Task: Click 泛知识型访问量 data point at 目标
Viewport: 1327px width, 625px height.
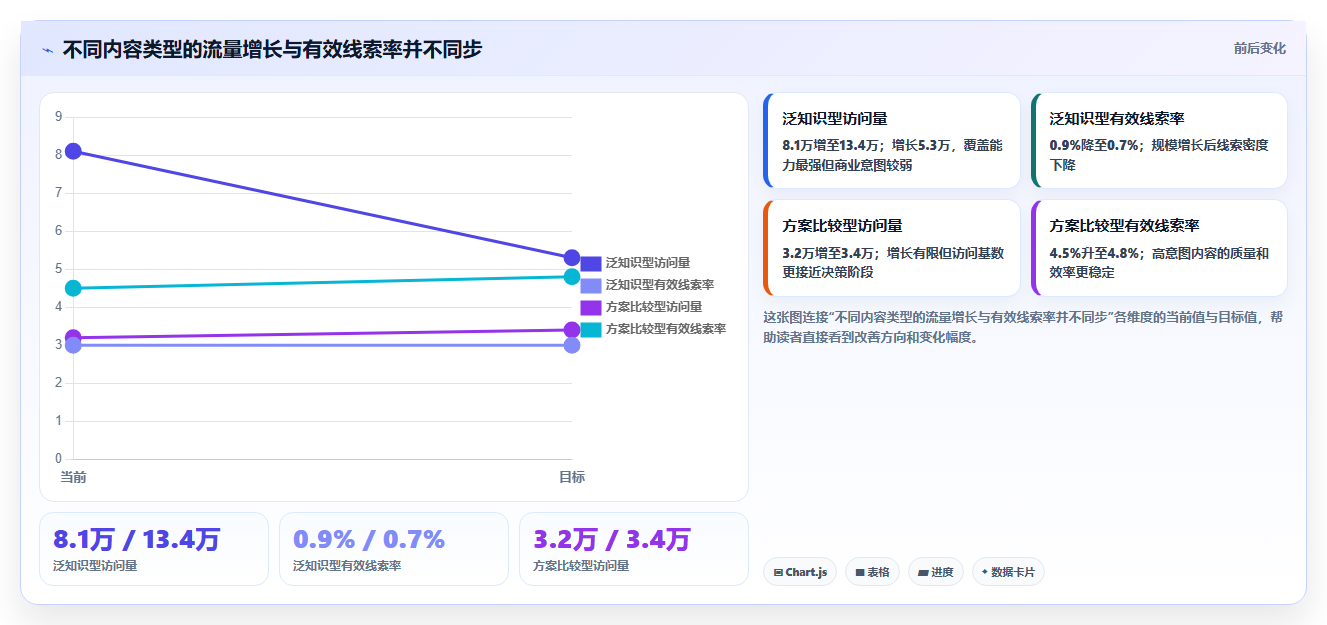Action: pos(572,258)
